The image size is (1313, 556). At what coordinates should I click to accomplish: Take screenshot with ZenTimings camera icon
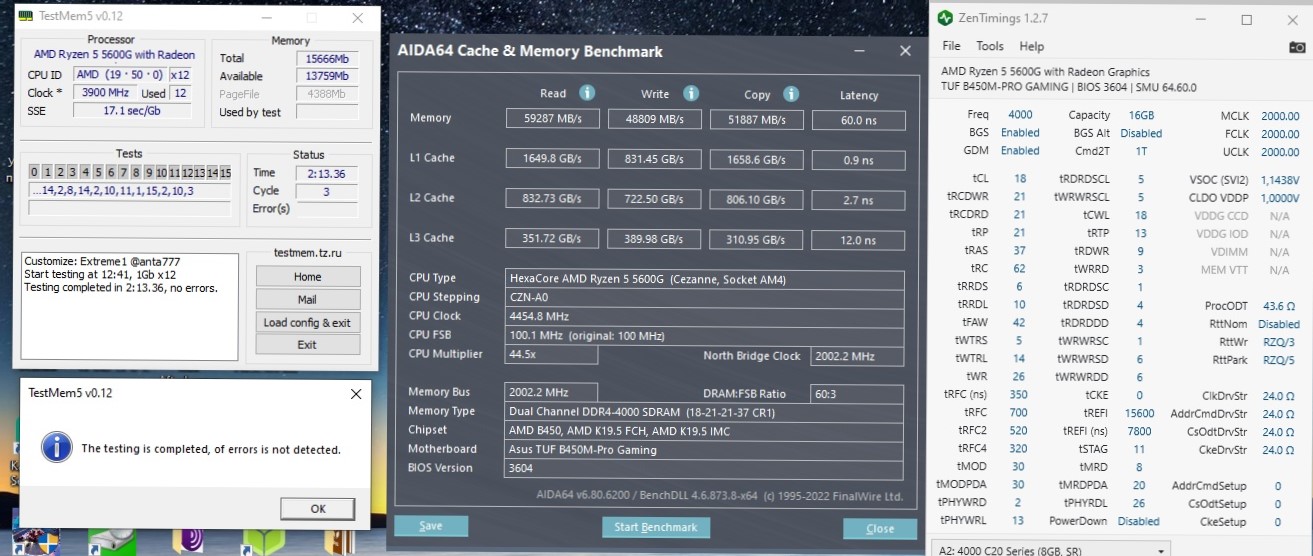click(x=1296, y=46)
